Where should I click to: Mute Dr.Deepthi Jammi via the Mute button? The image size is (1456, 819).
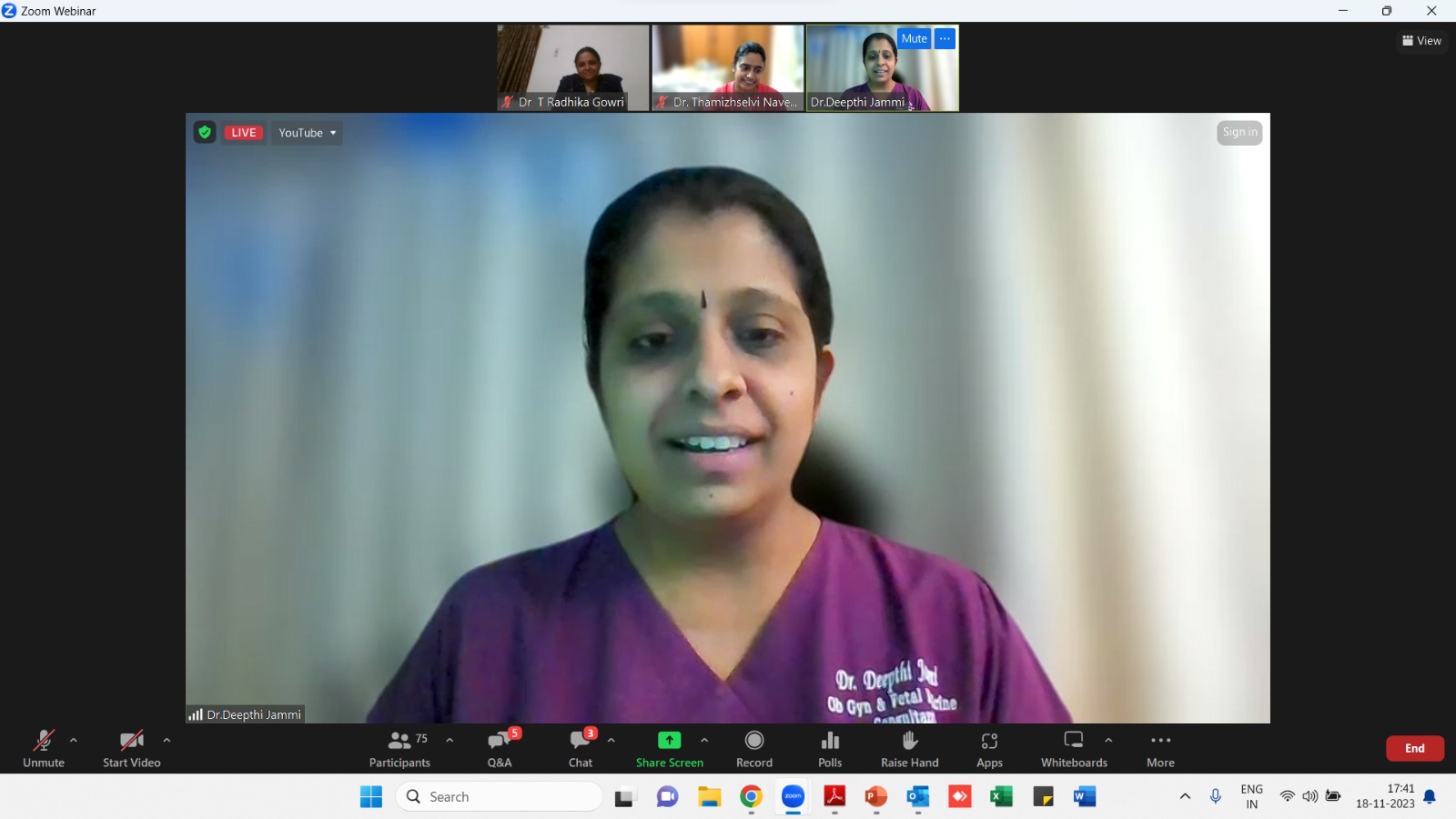pos(915,38)
